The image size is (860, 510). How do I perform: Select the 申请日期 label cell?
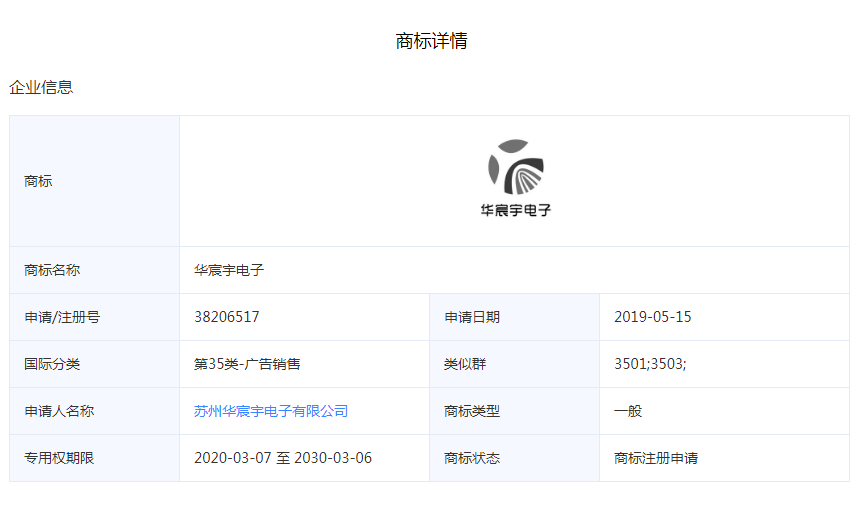[x=472, y=317]
